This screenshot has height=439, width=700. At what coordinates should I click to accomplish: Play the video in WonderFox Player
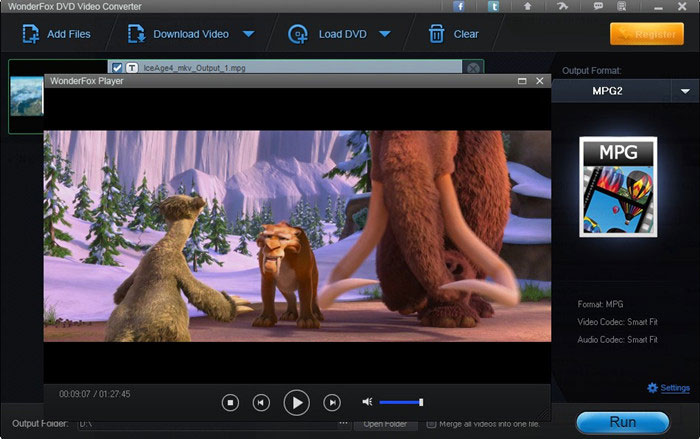pos(296,403)
